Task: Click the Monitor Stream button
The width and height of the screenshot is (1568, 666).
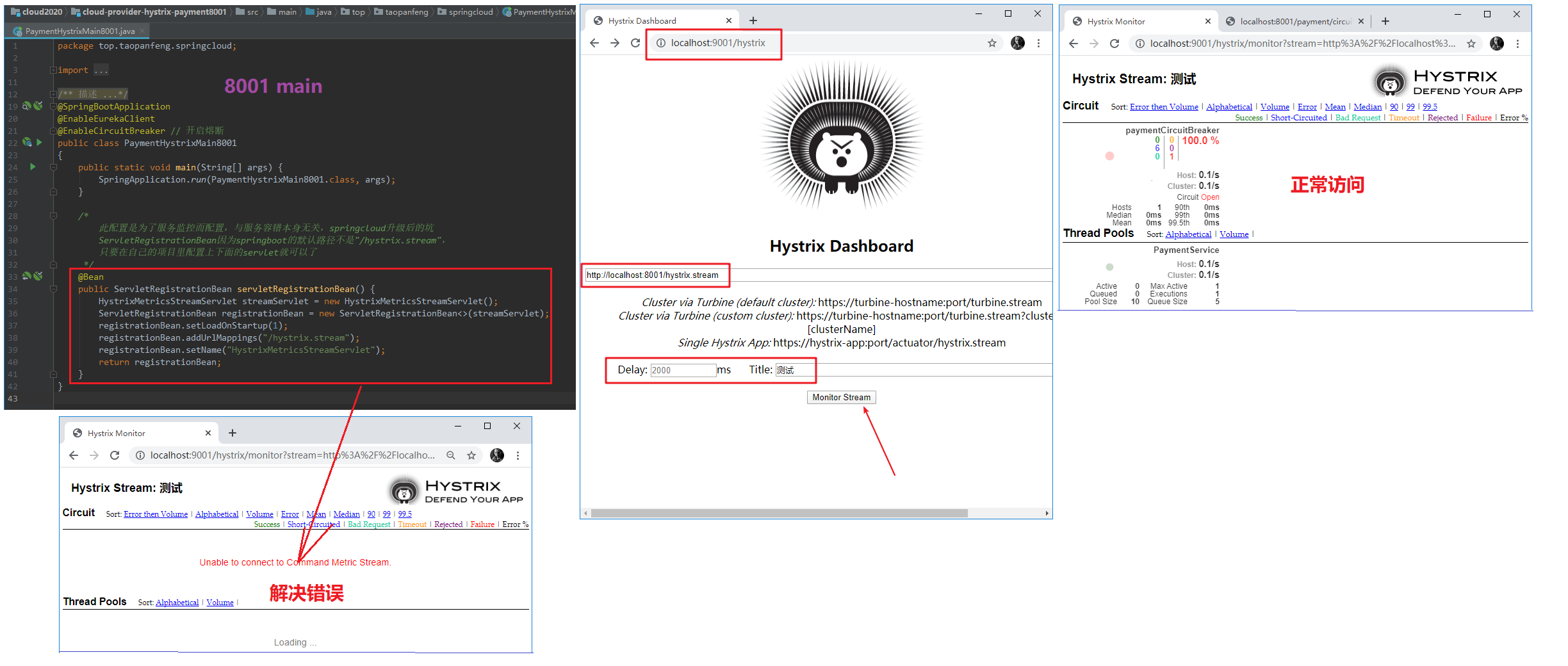Action: click(x=841, y=397)
